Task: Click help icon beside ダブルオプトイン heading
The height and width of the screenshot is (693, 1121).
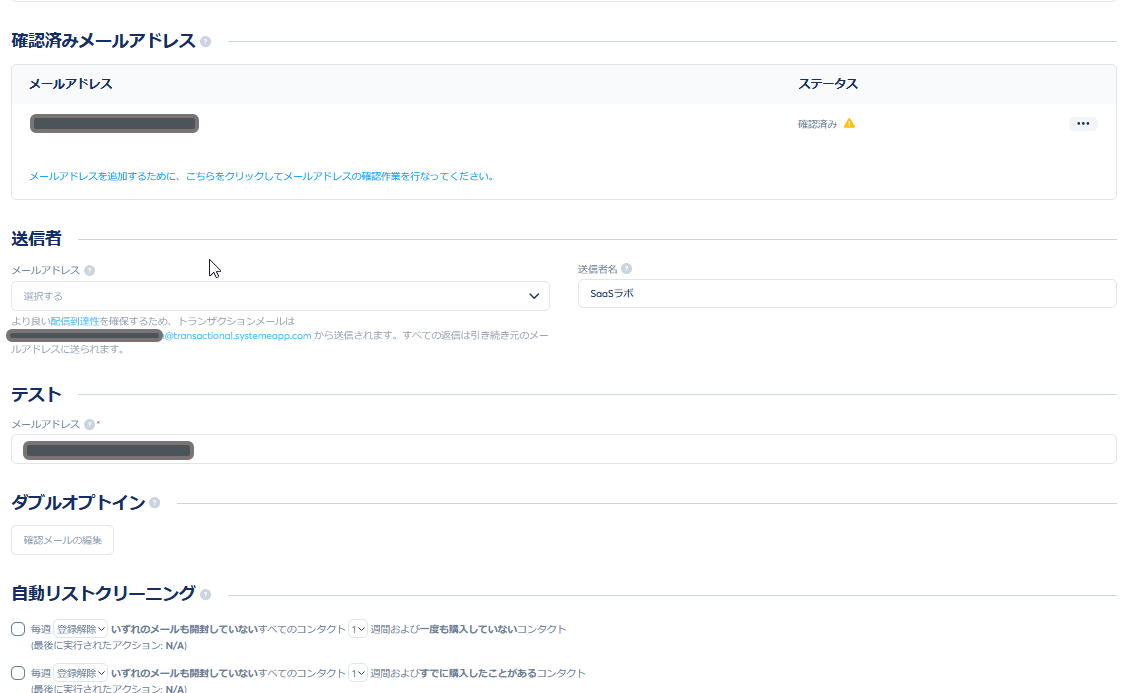Action: click(x=154, y=503)
